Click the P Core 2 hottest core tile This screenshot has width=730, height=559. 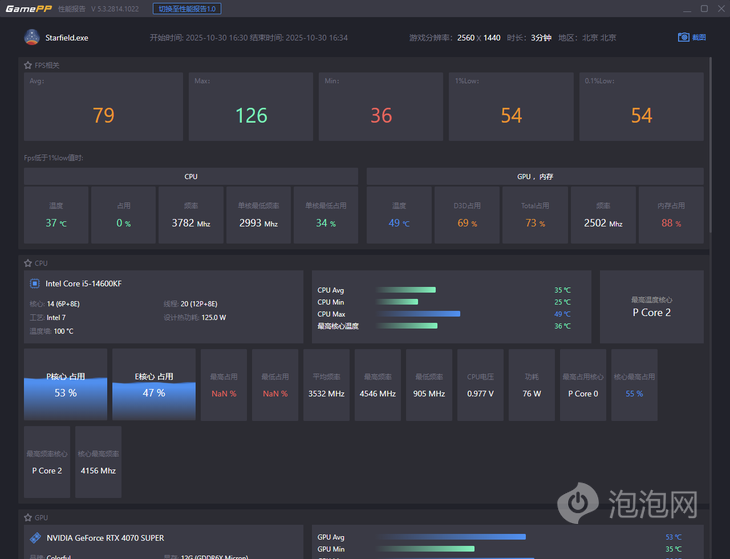pos(652,307)
